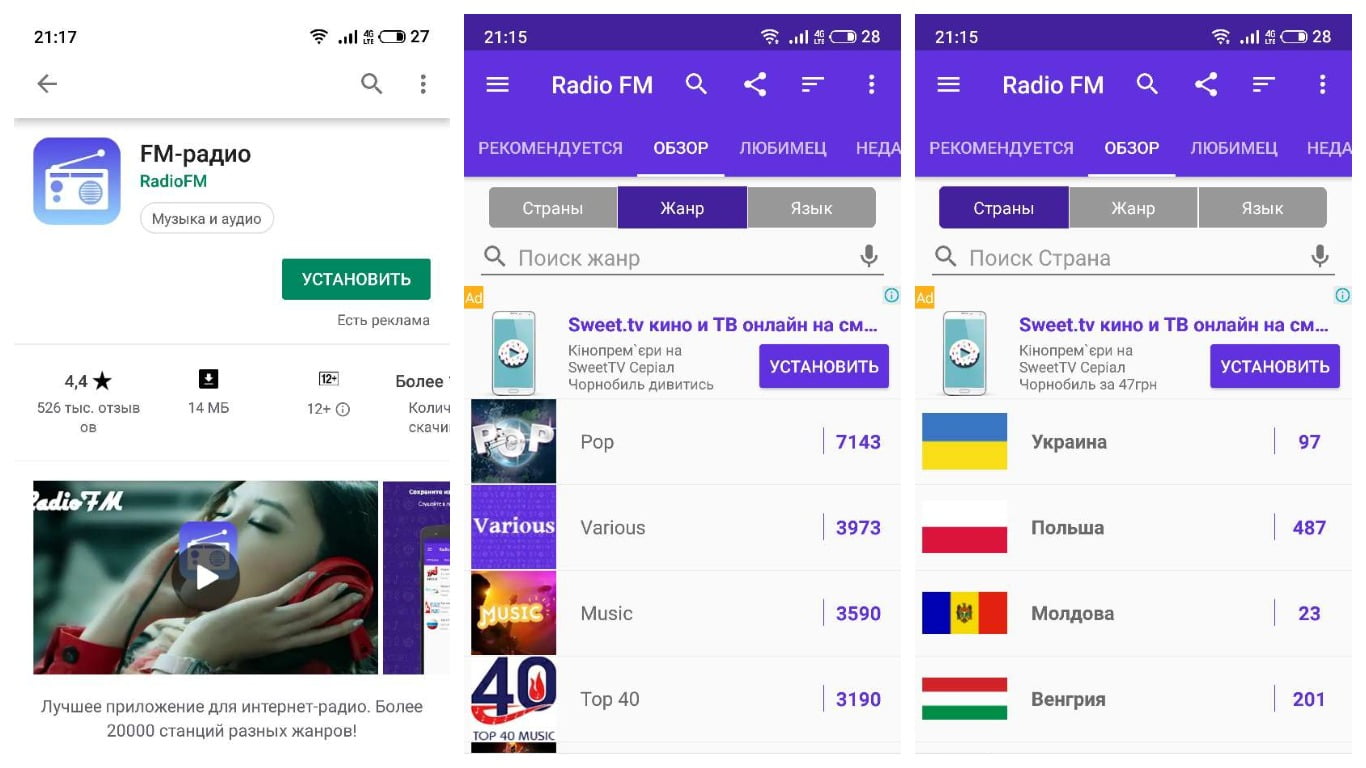Switch to ЛЮБИМЕЦ tab in middle screen

point(783,148)
